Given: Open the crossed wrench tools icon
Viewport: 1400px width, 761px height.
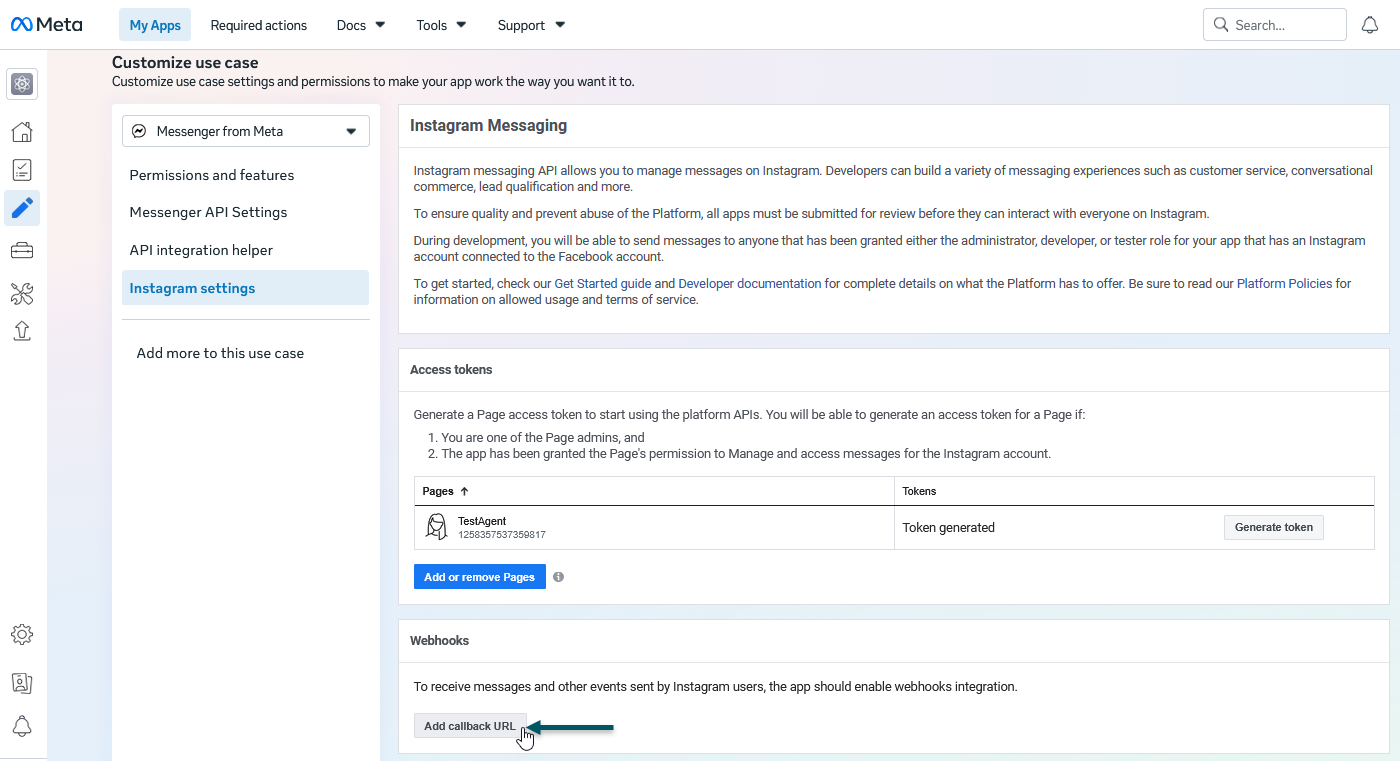Looking at the screenshot, I should pos(22,293).
